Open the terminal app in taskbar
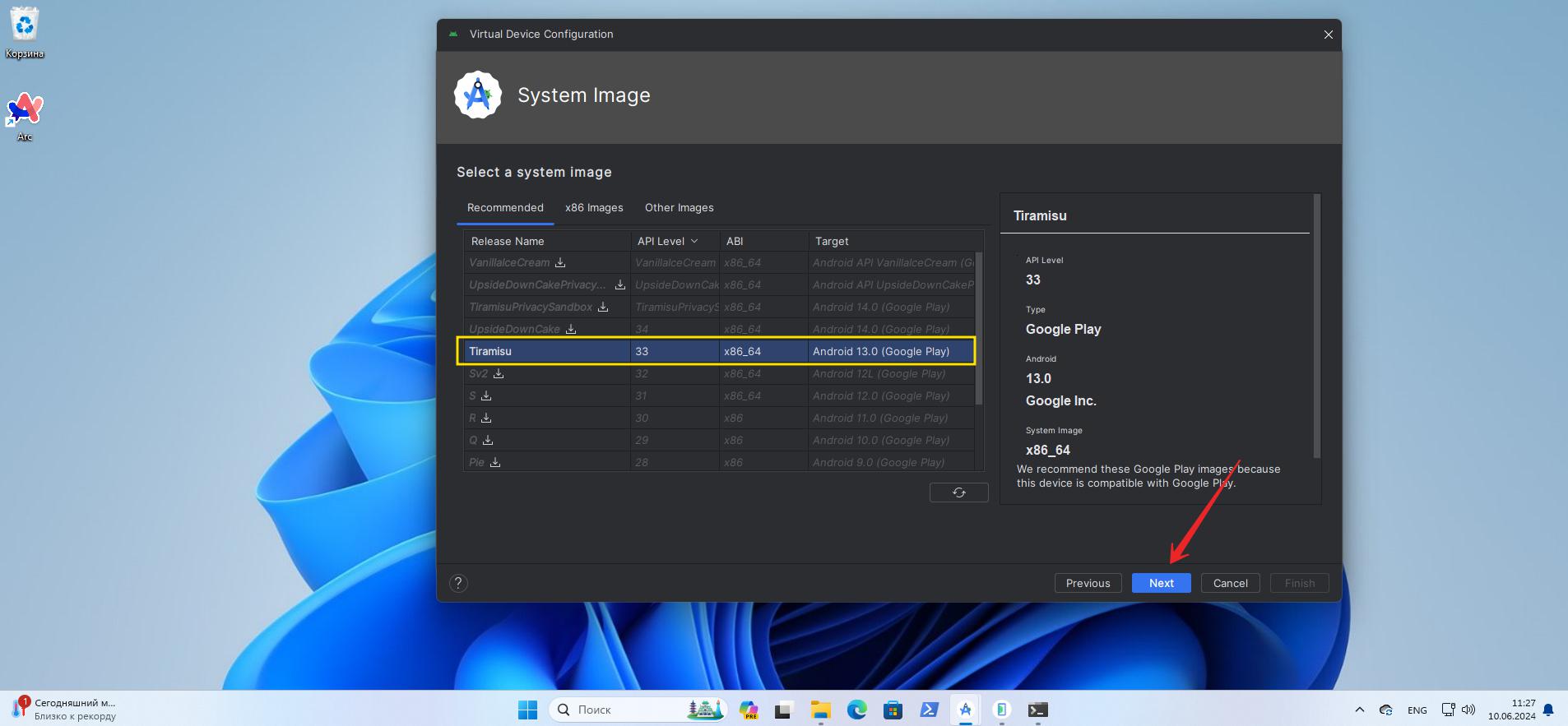This screenshot has width=1568, height=726. (1037, 710)
